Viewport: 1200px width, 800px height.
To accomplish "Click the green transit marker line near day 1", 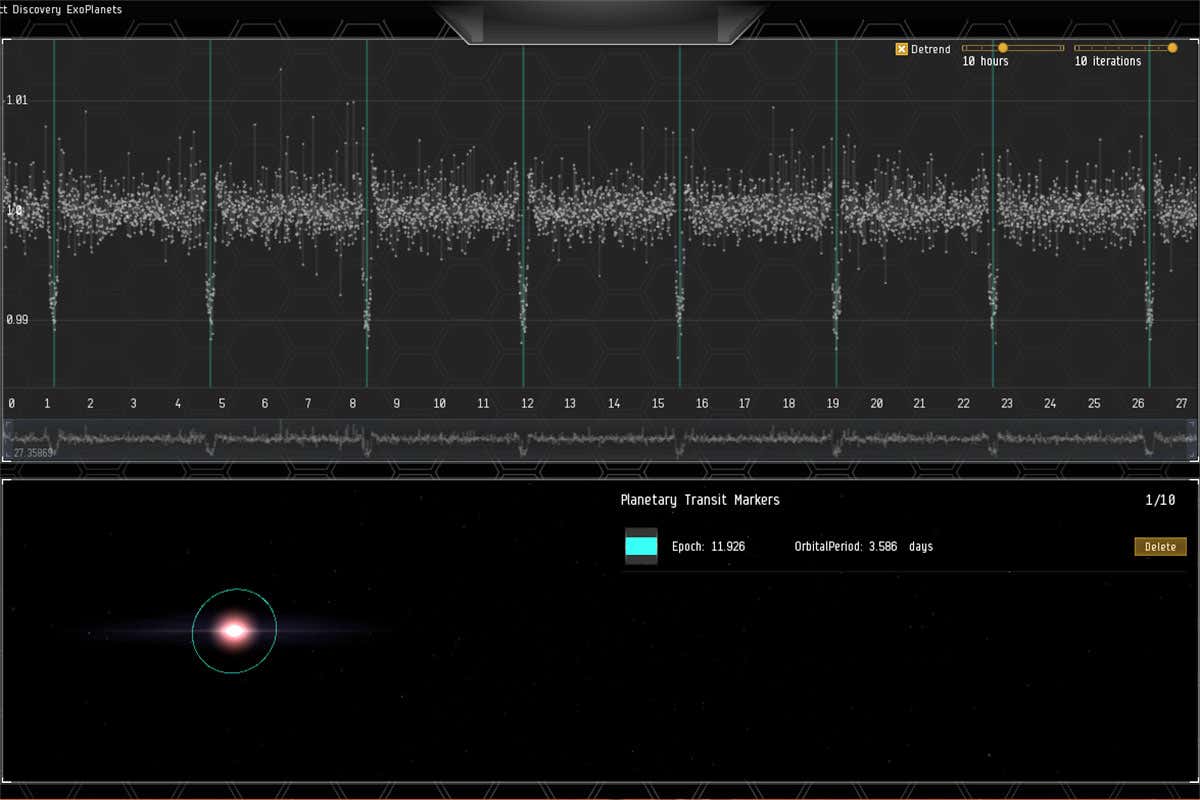I will [52, 220].
